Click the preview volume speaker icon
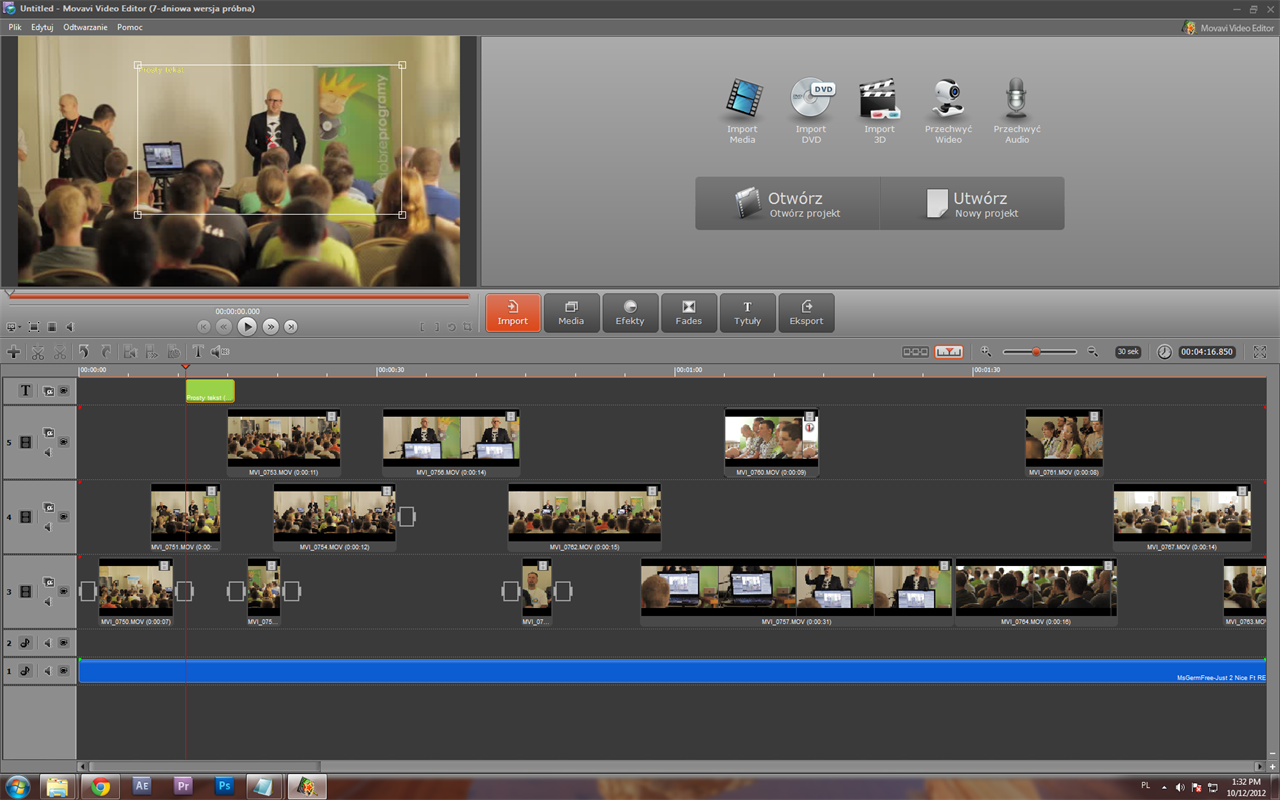 (69, 327)
